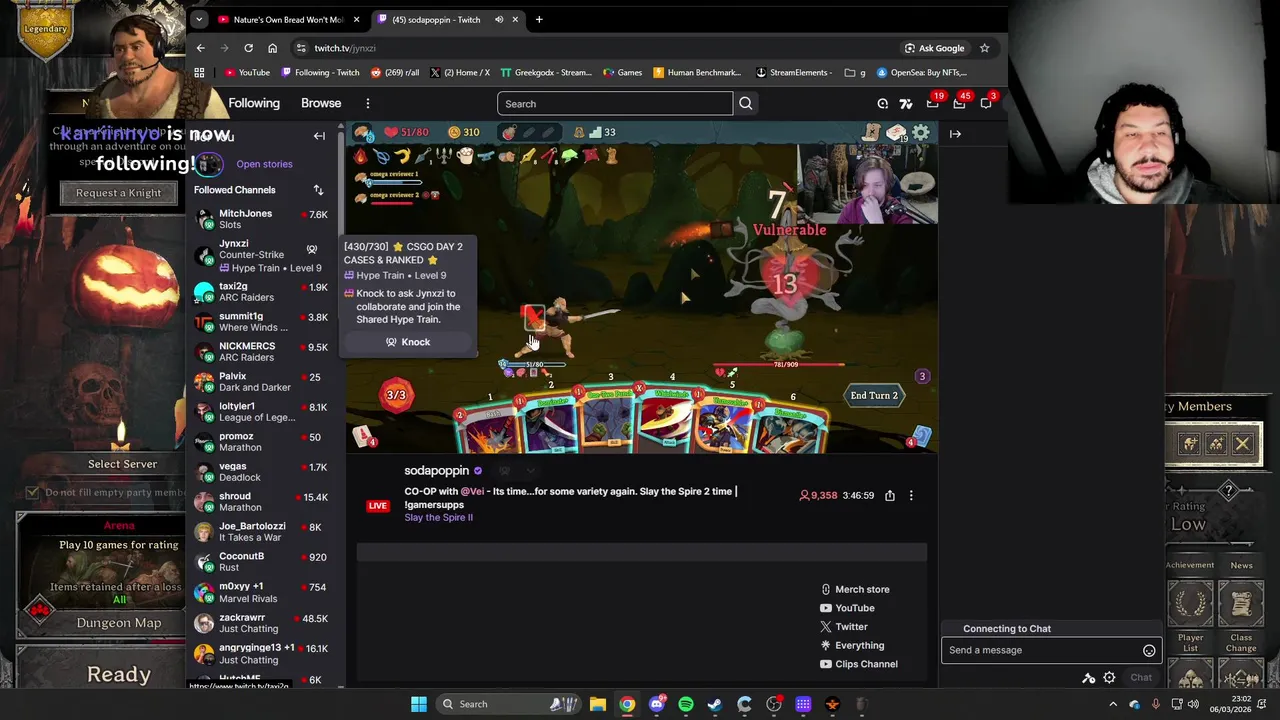Open a new Chrome tab
Screen dimensions: 1280x720
[539, 19]
